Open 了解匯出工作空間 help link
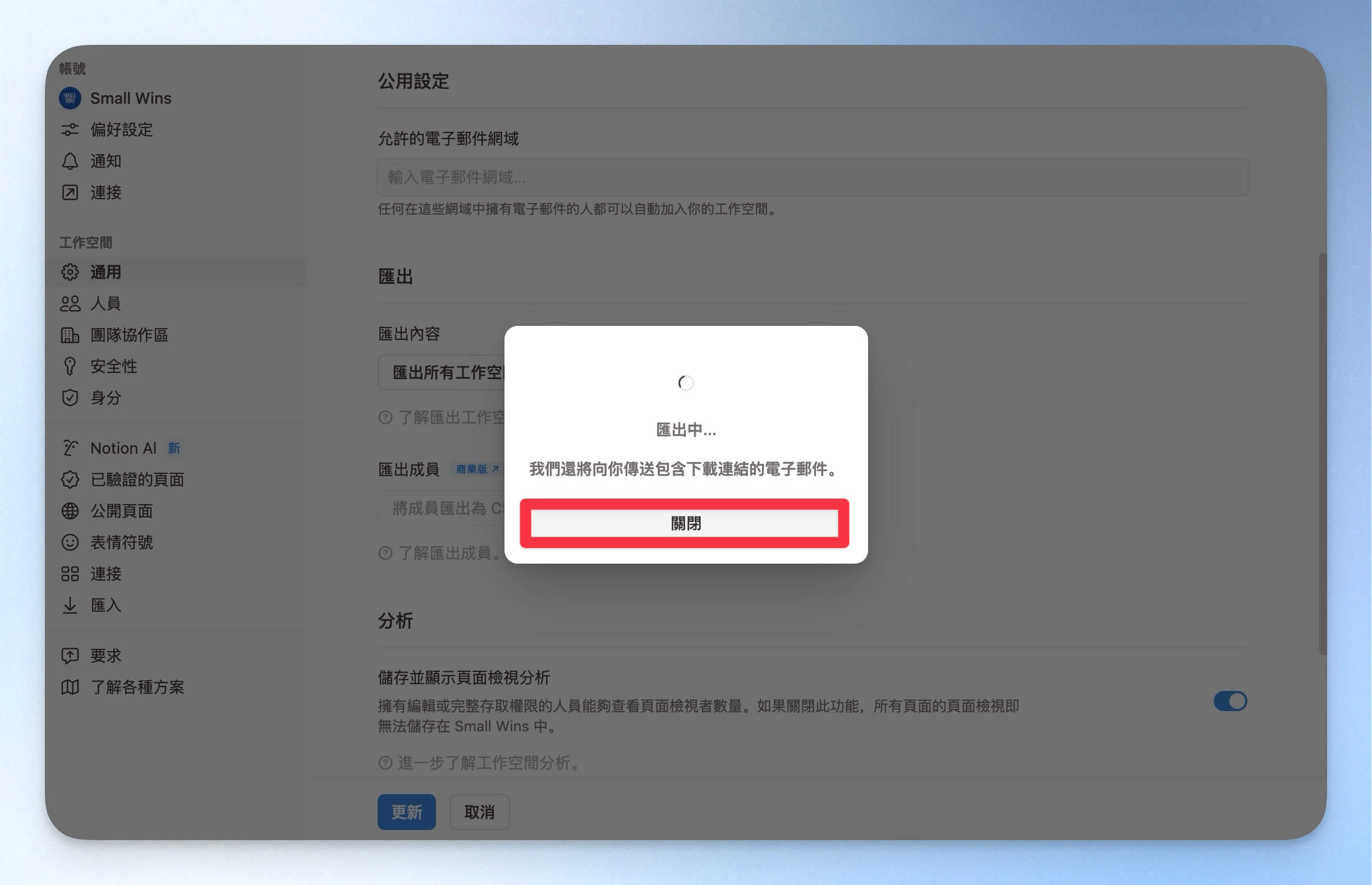1372x885 pixels. tap(451, 417)
